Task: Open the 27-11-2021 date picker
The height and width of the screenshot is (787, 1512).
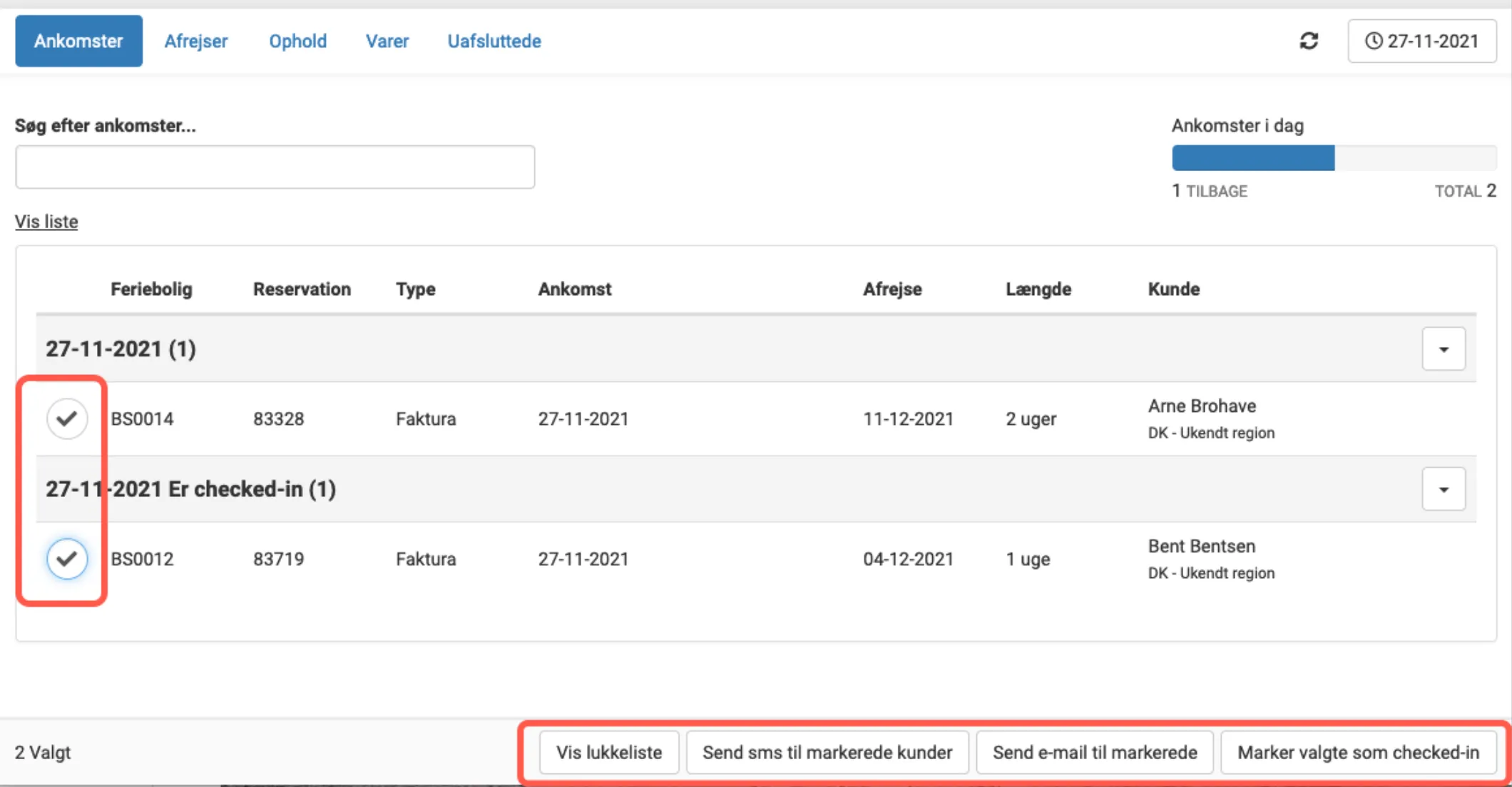Action: (x=1421, y=41)
